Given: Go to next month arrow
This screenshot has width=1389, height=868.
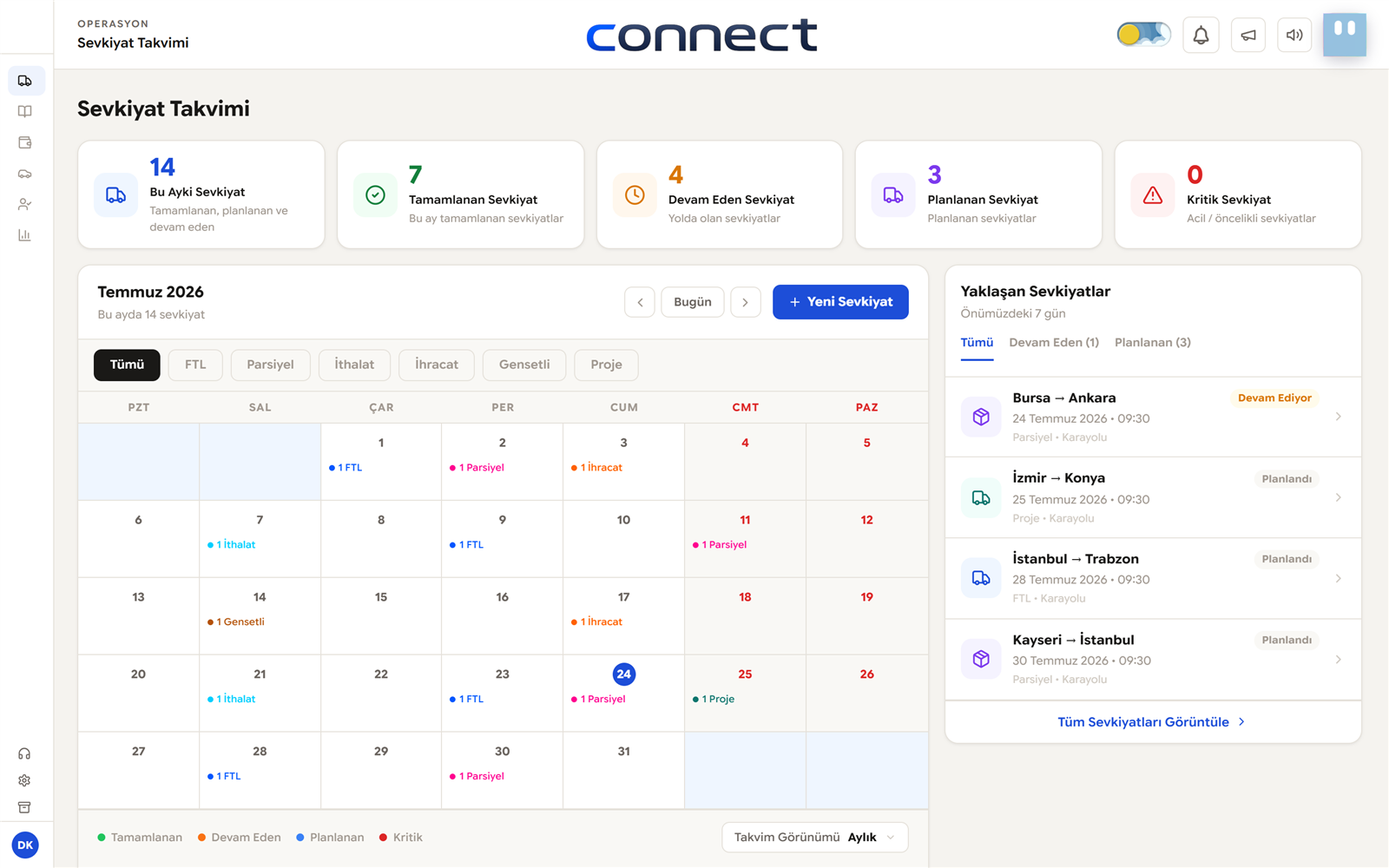Looking at the screenshot, I should click(x=746, y=302).
